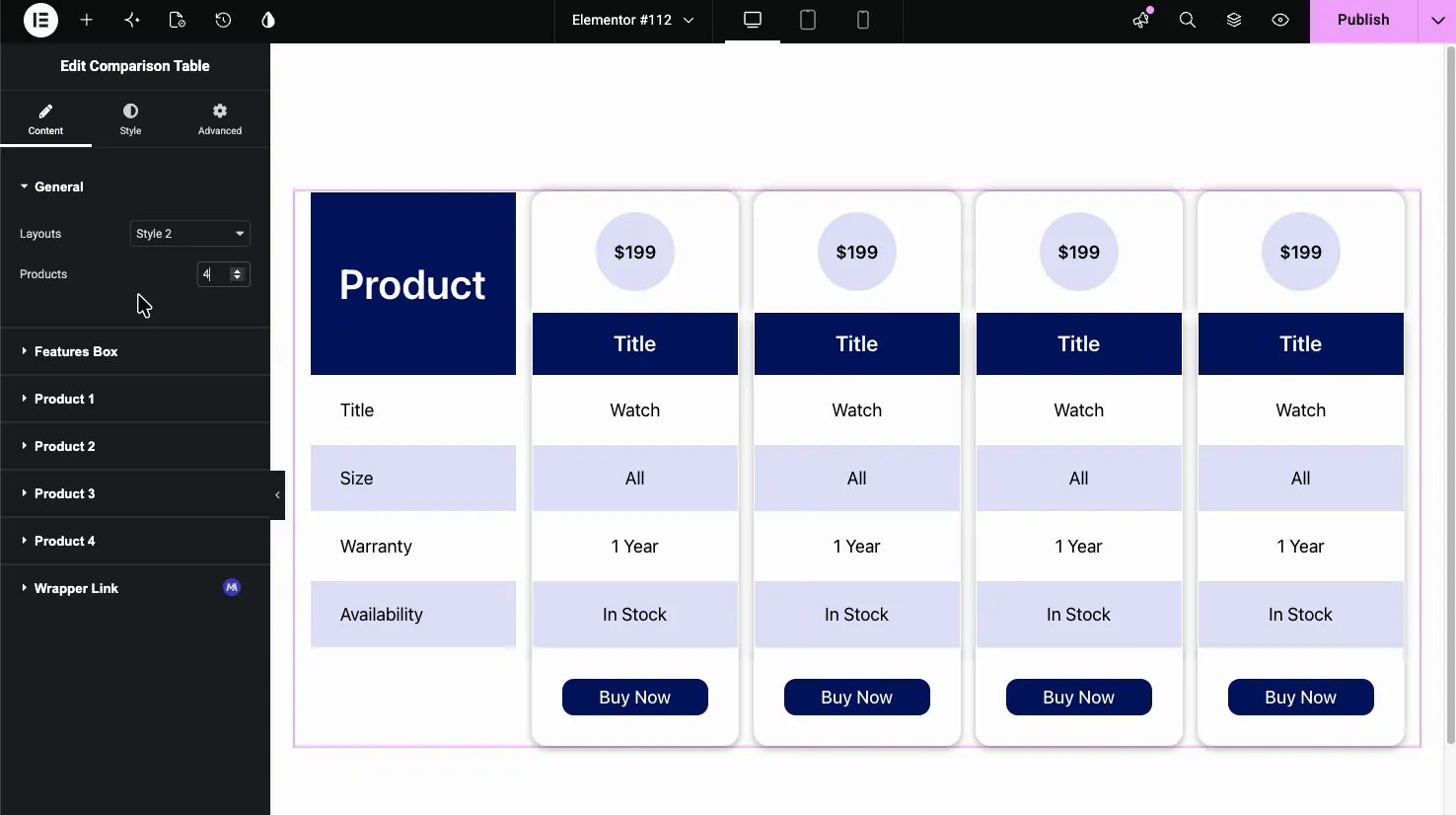Click the page vertical scrollbar

pos(1450,395)
